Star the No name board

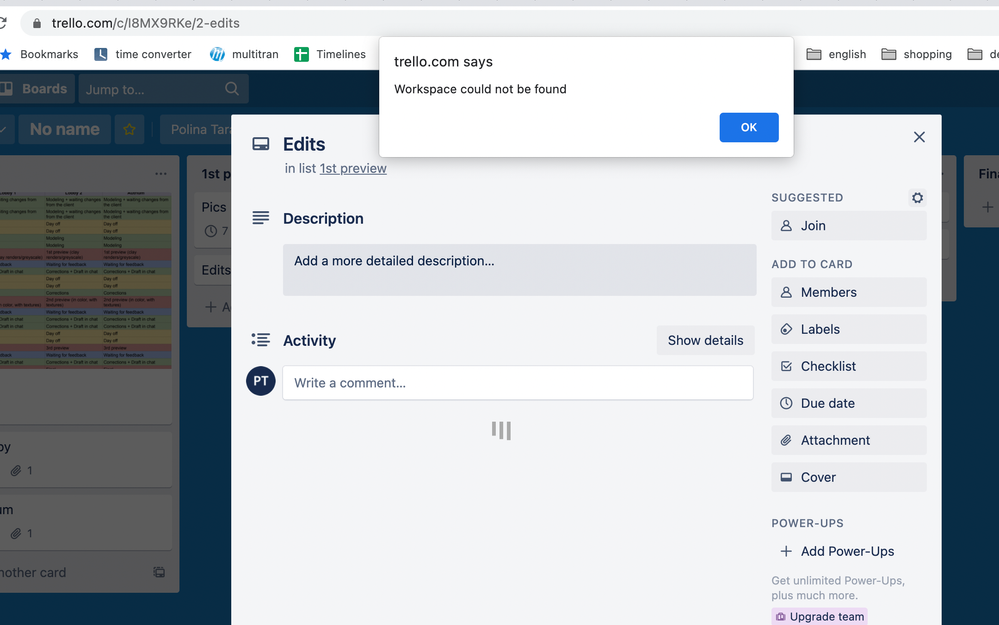tap(129, 129)
